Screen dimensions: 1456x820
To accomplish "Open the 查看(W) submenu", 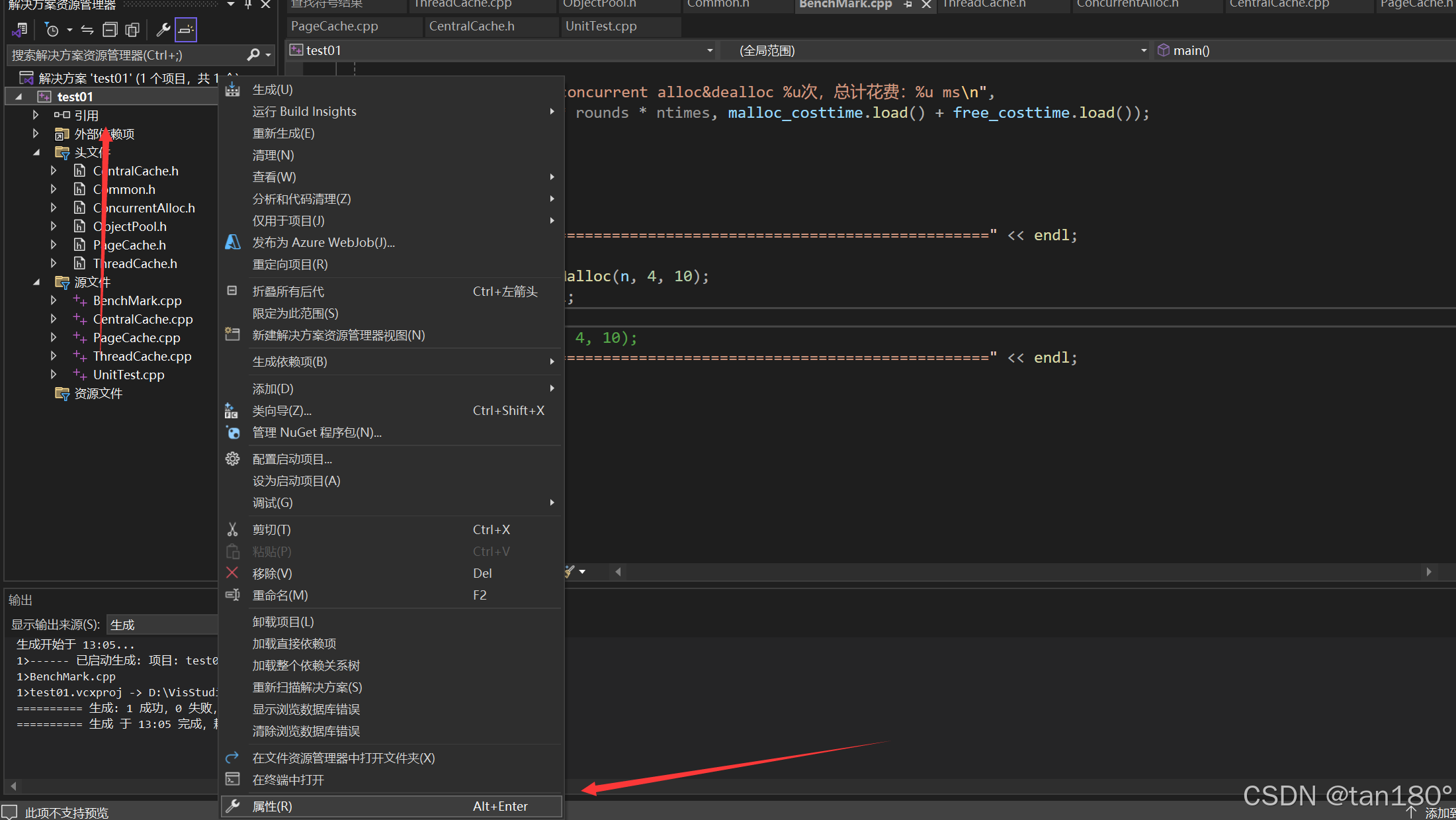I will coord(392,177).
